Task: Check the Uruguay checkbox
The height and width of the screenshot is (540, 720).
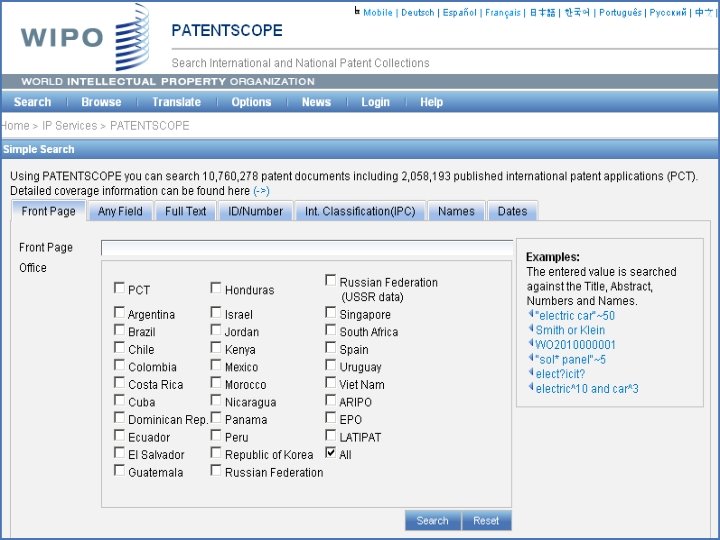Action: point(331,365)
